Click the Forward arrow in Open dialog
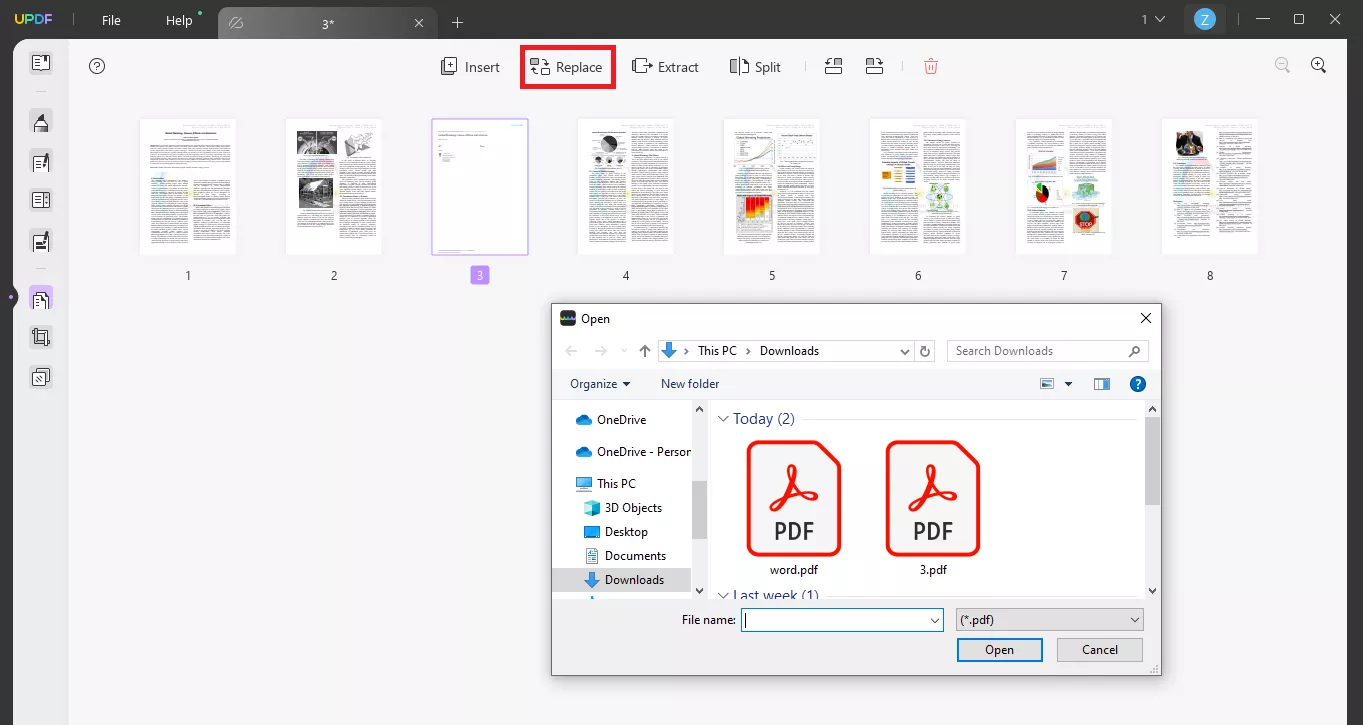Screen dimensions: 1363x725 [600, 351]
